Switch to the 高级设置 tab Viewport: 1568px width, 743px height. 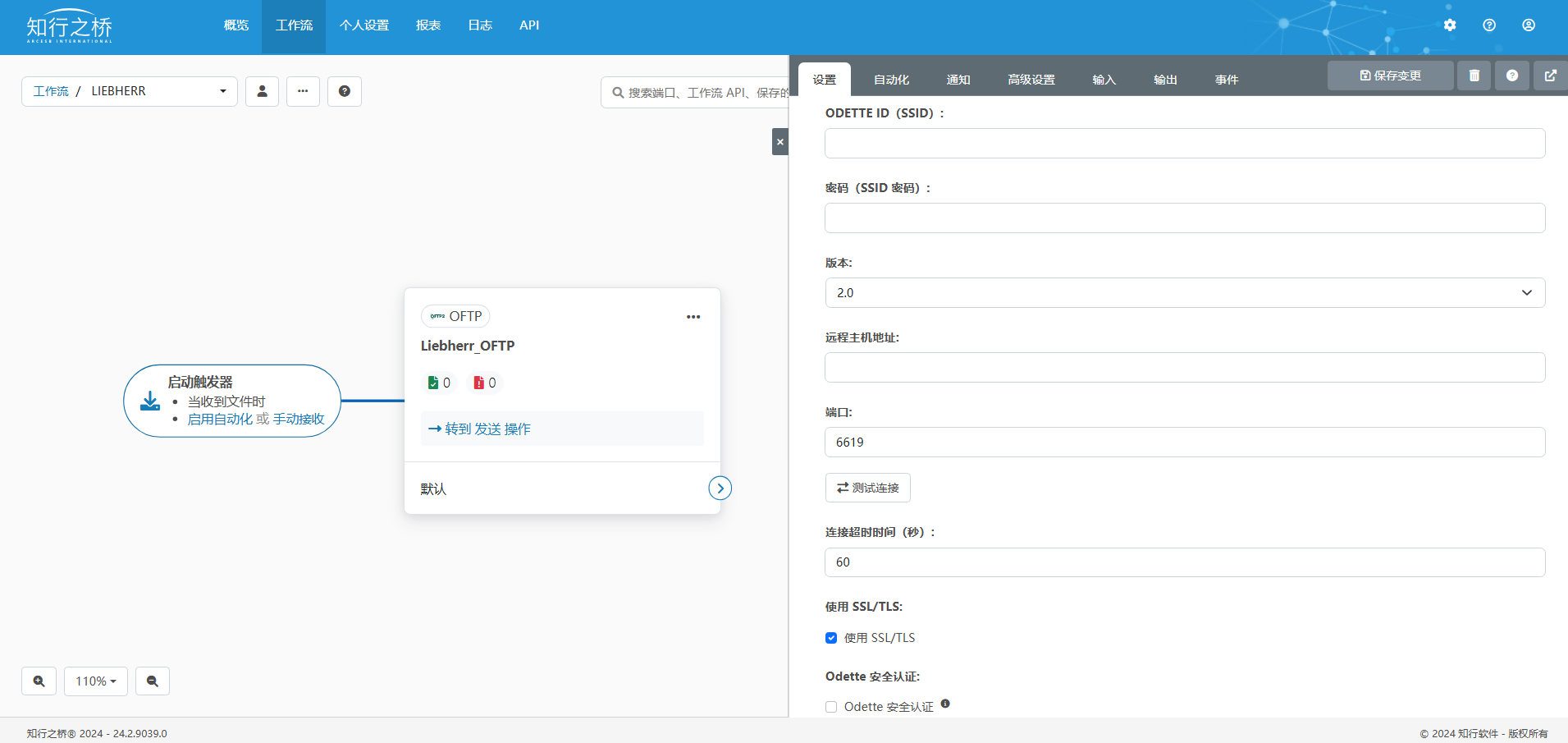pyautogui.click(x=1031, y=80)
